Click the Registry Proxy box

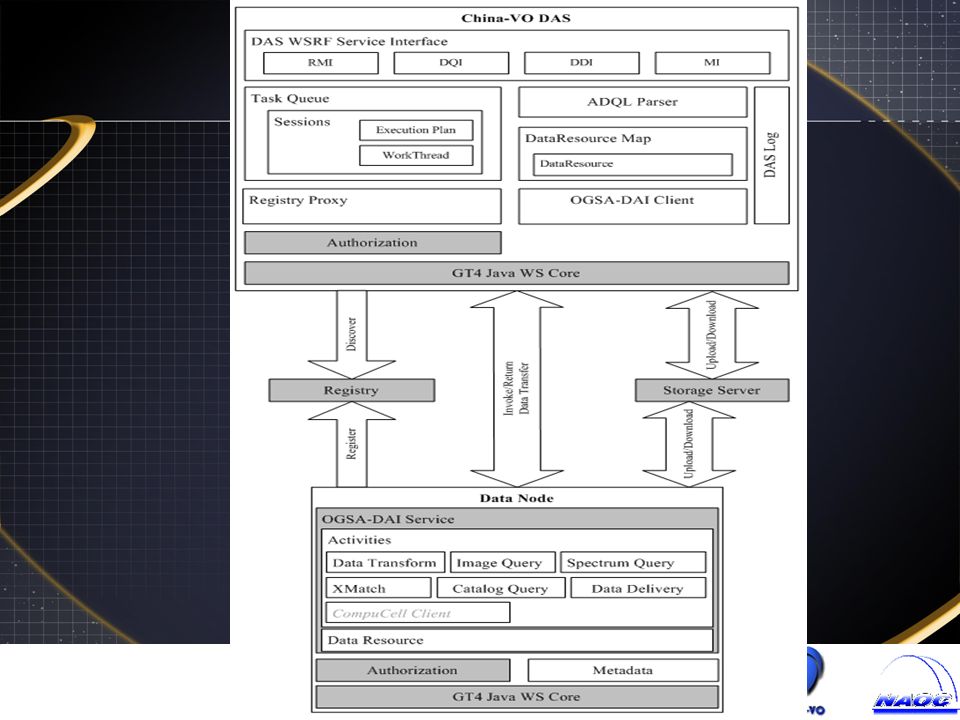[372, 206]
